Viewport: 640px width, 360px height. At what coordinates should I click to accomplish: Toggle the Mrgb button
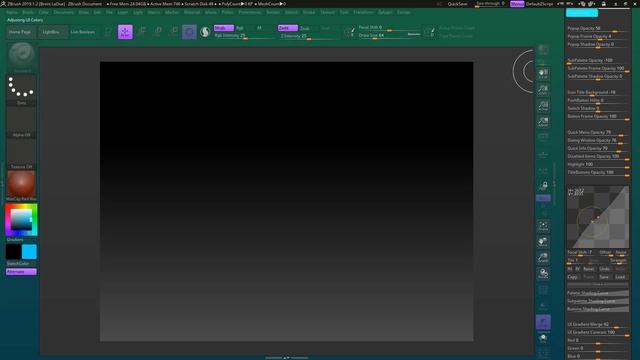pyautogui.click(x=224, y=28)
